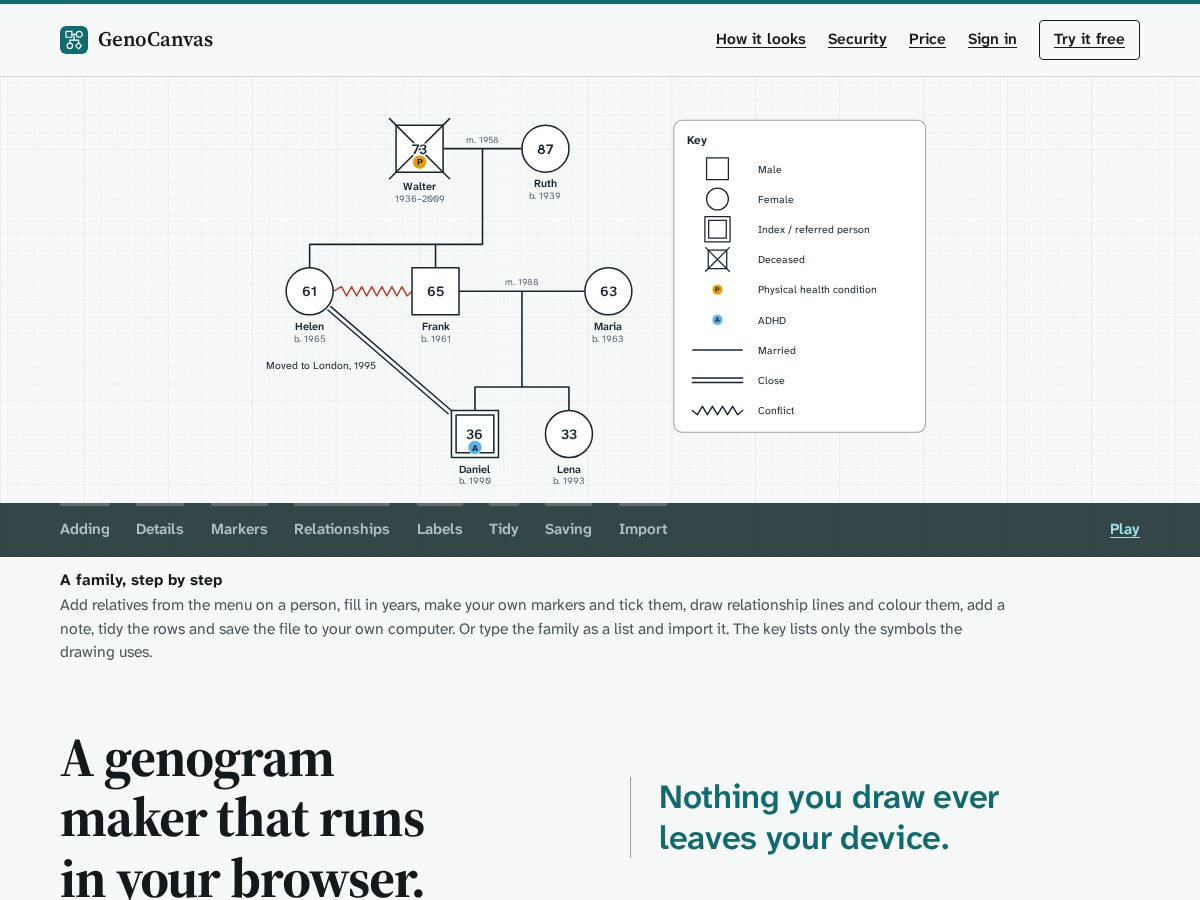Open the Security nav link
1200x900 pixels.
pyautogui.click(x=857, y=39)
